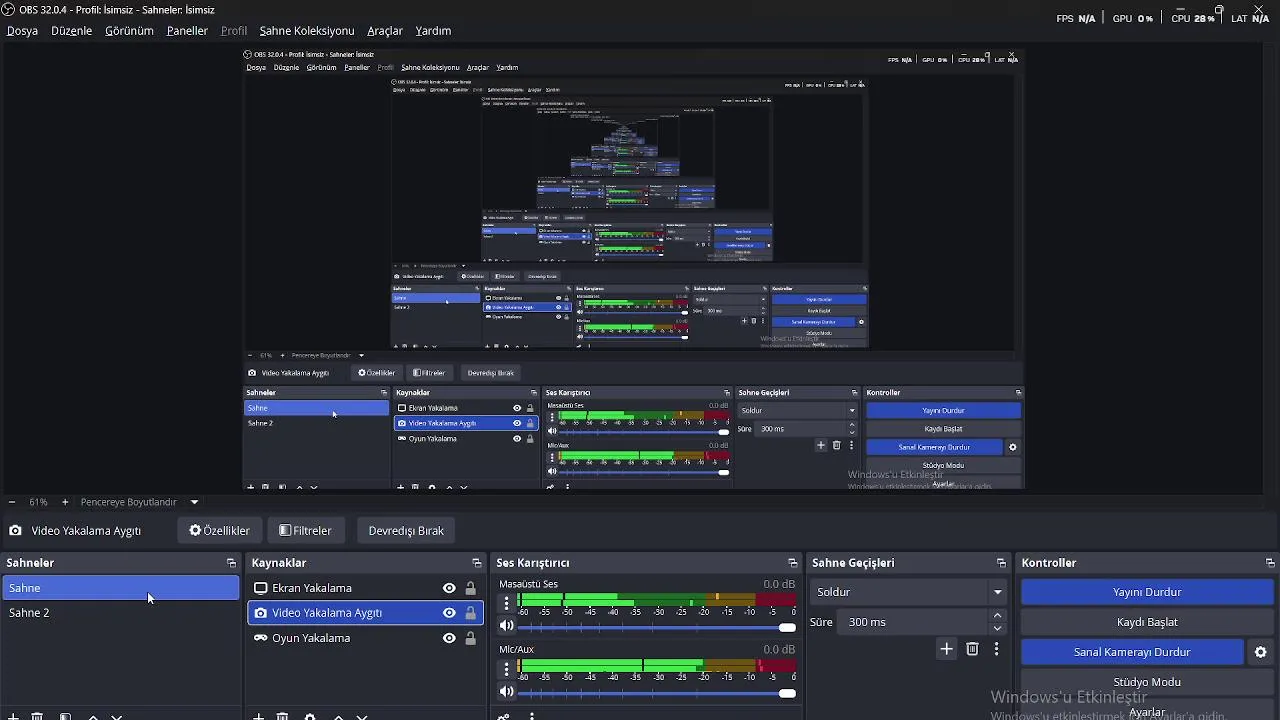Click the gamepad icon beside Oyun Yakalama

pos(261,638)
